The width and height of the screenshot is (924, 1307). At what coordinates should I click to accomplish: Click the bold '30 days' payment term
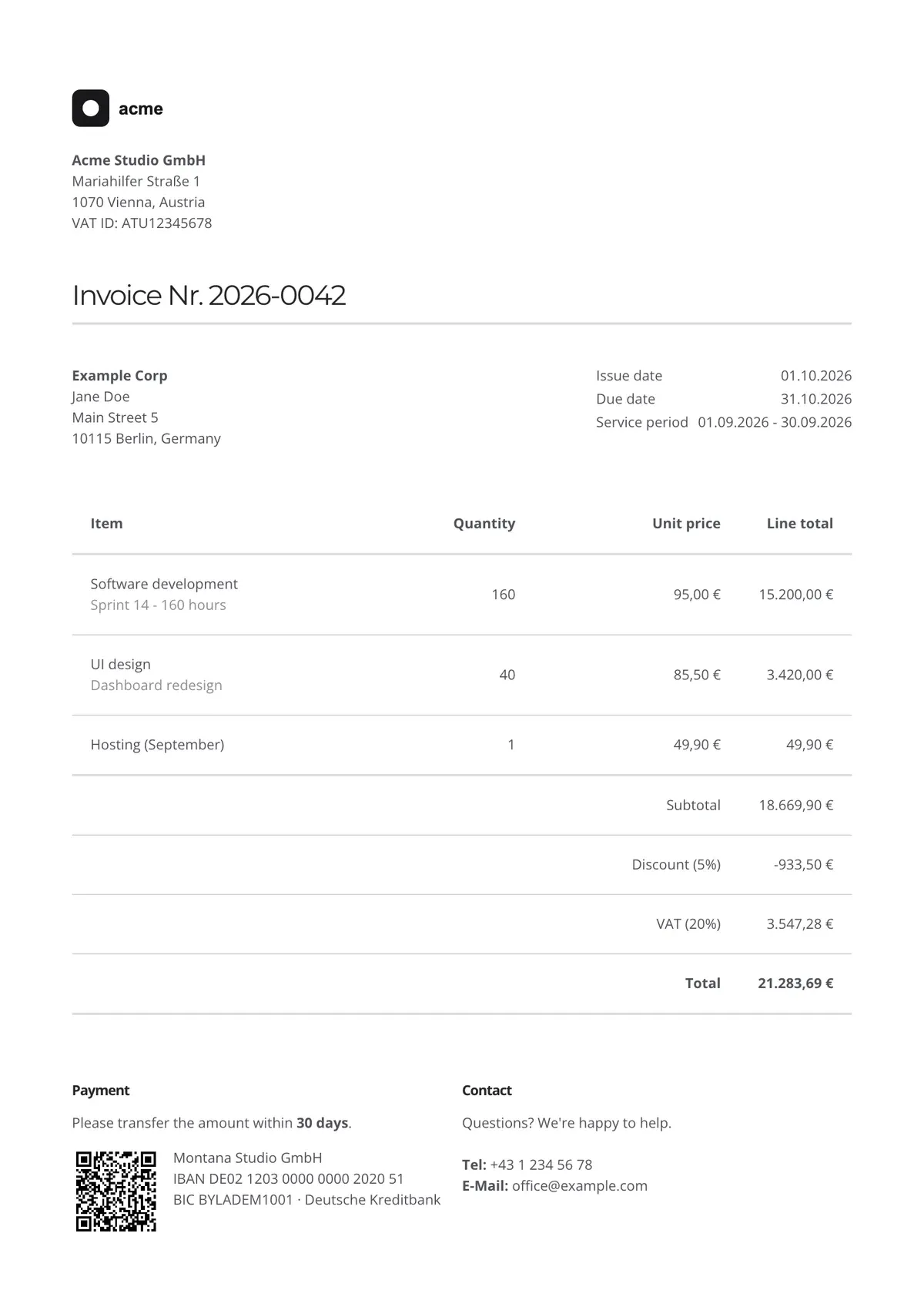tap(323, 1123)
